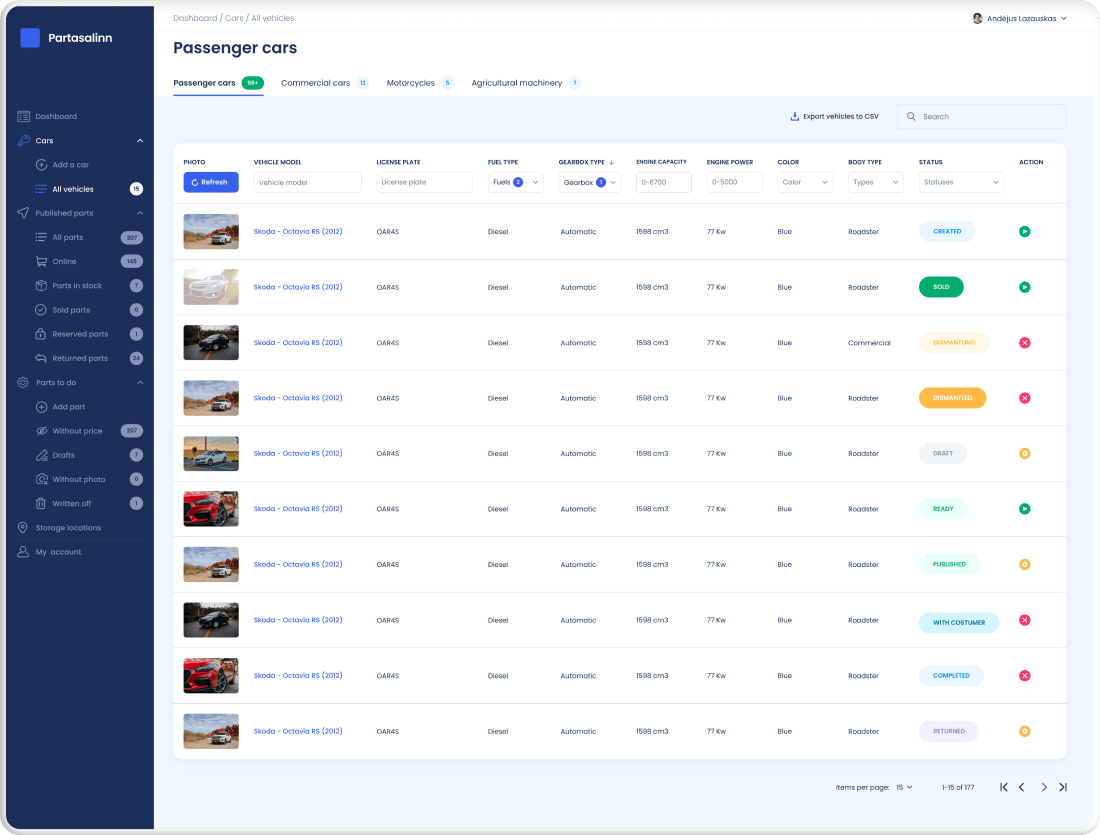Image resolution: width=1100 pixels, height=835 pixels.
Task: Click the orange action icon in DRAFT row
Action: click(x=1024, y=454)
